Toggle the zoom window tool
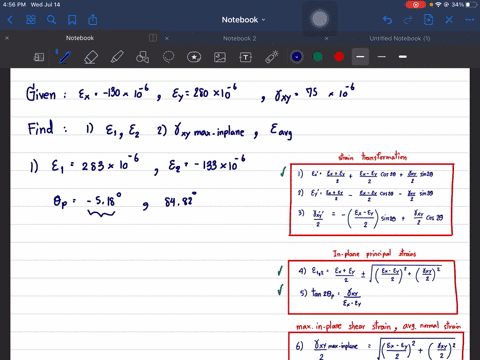 click(39, 57)
